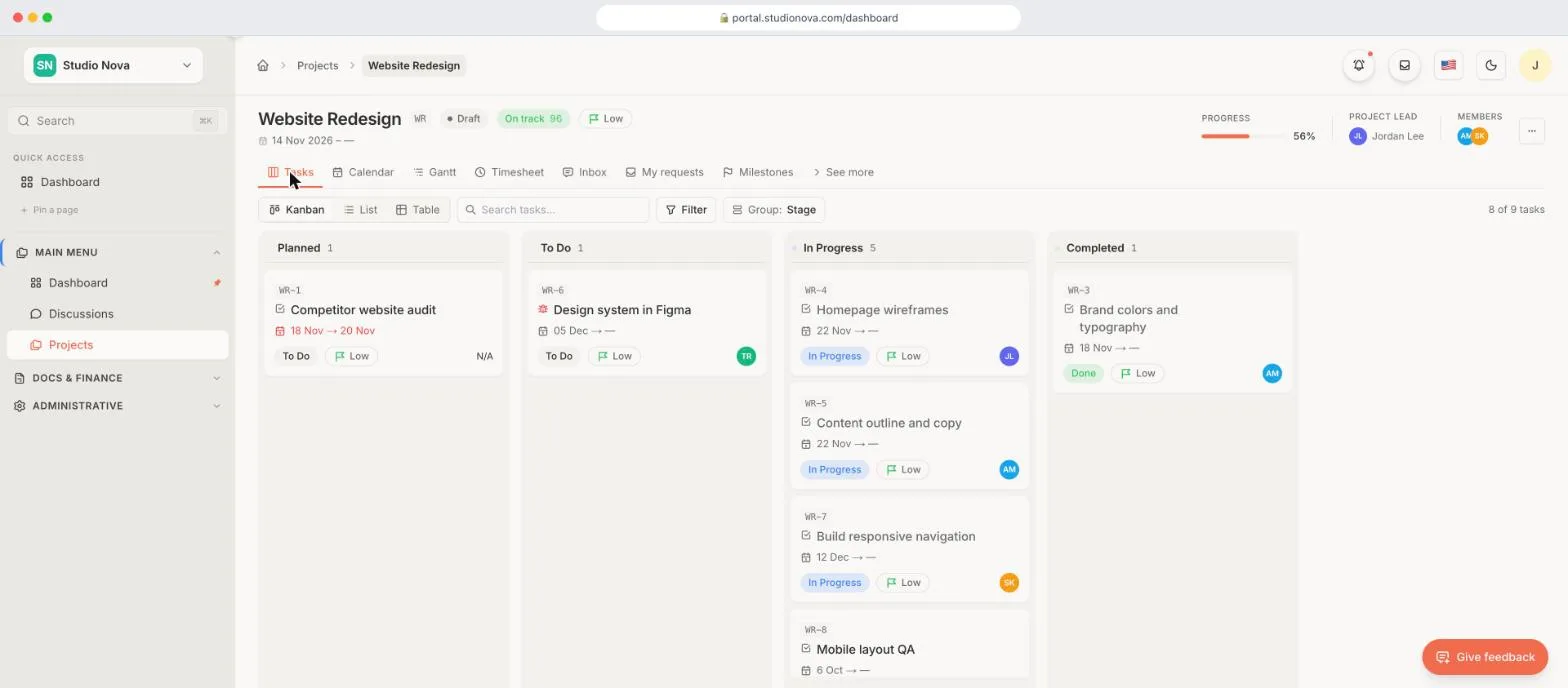1568x688 pixels.
Task: Open In Progress status on Homepage wireframes card
Action: click(x=834, y=356)
